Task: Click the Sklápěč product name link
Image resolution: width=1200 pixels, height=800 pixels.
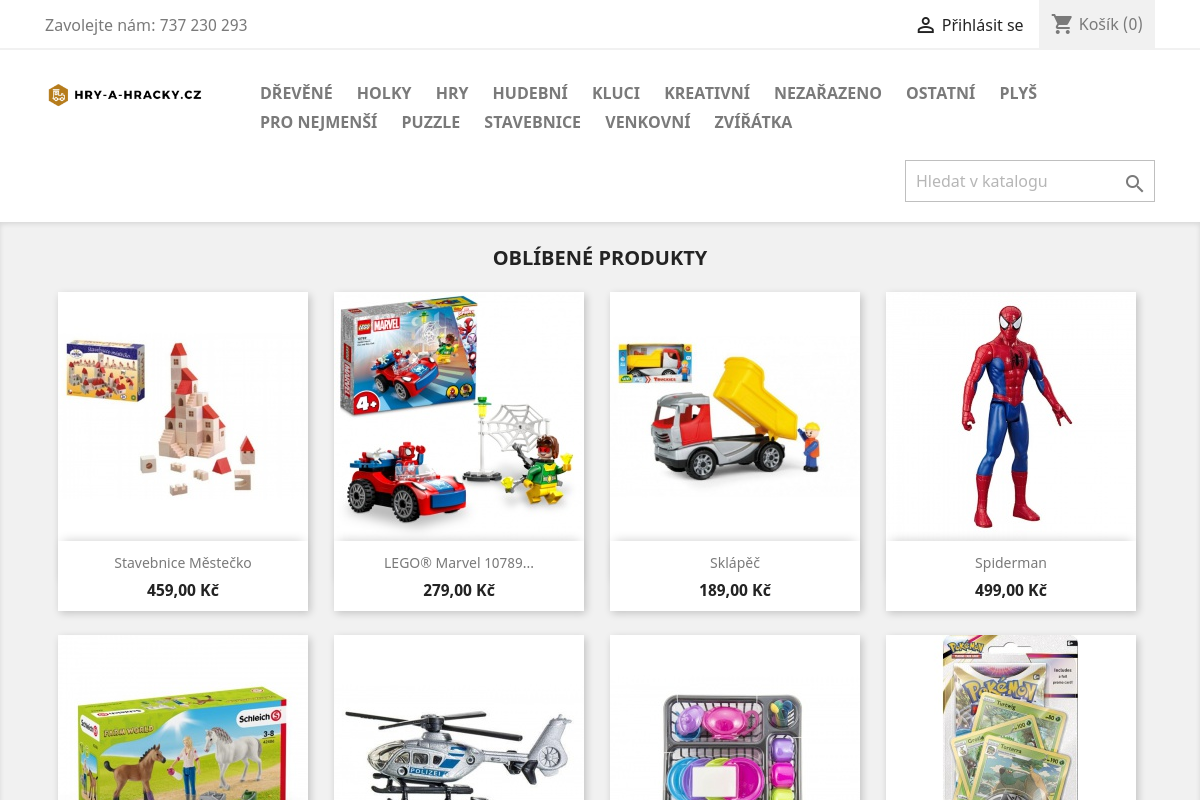Action: coord(735,563)
